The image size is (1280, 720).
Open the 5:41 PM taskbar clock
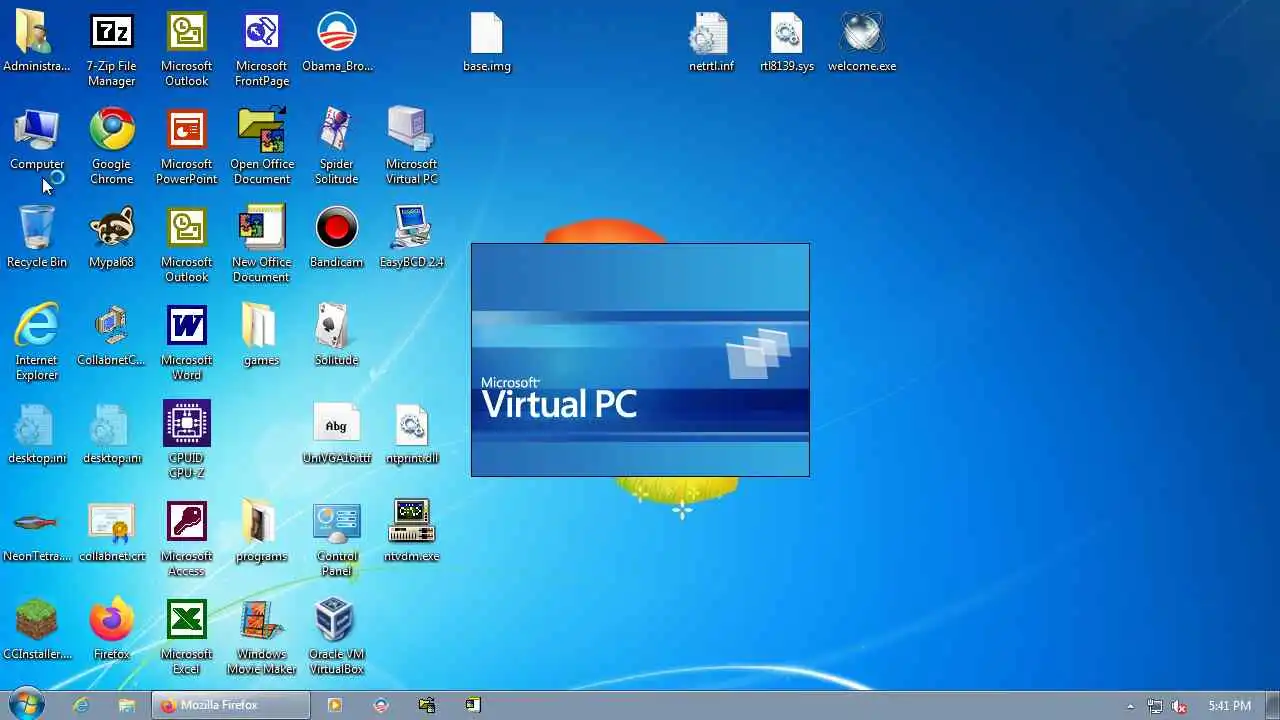[1229, 706]
